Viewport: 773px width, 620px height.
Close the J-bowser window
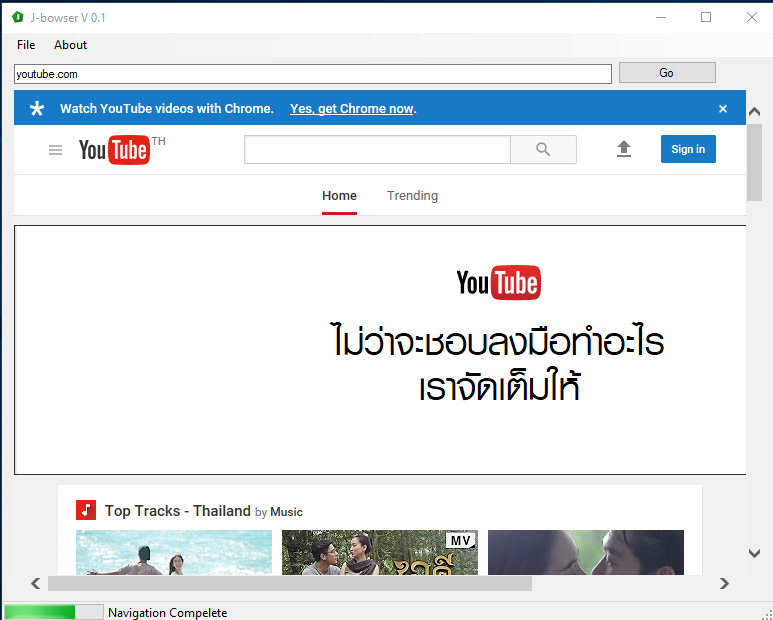751,17
